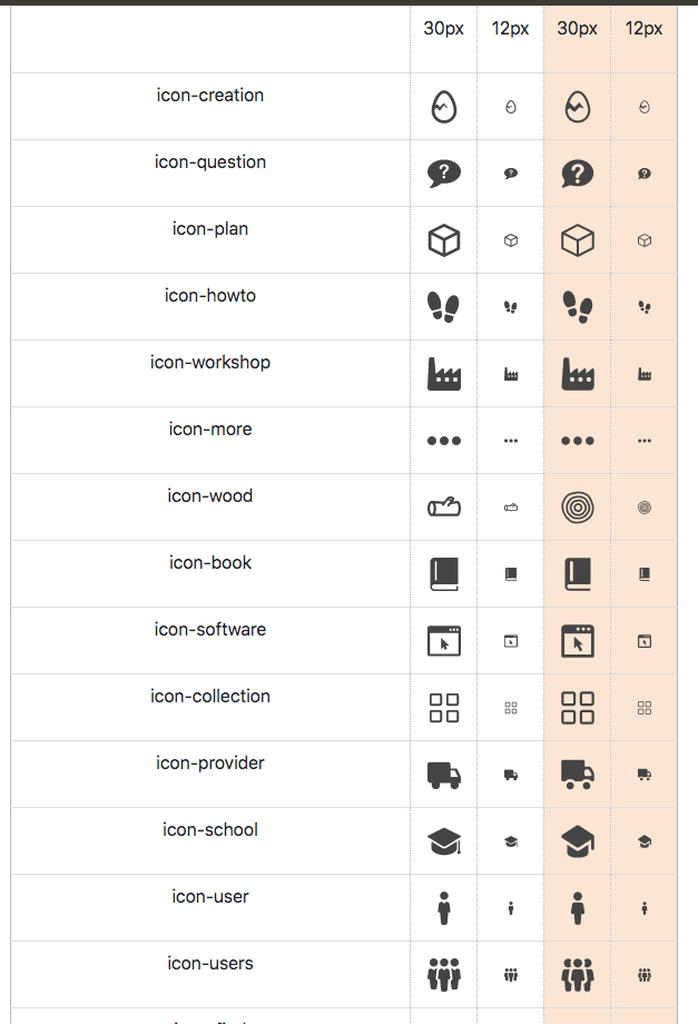The height and width of the screenshot is (1024, 698).
Task: Click the wooden log icon for icon-wood
Action: click(444, 507)
